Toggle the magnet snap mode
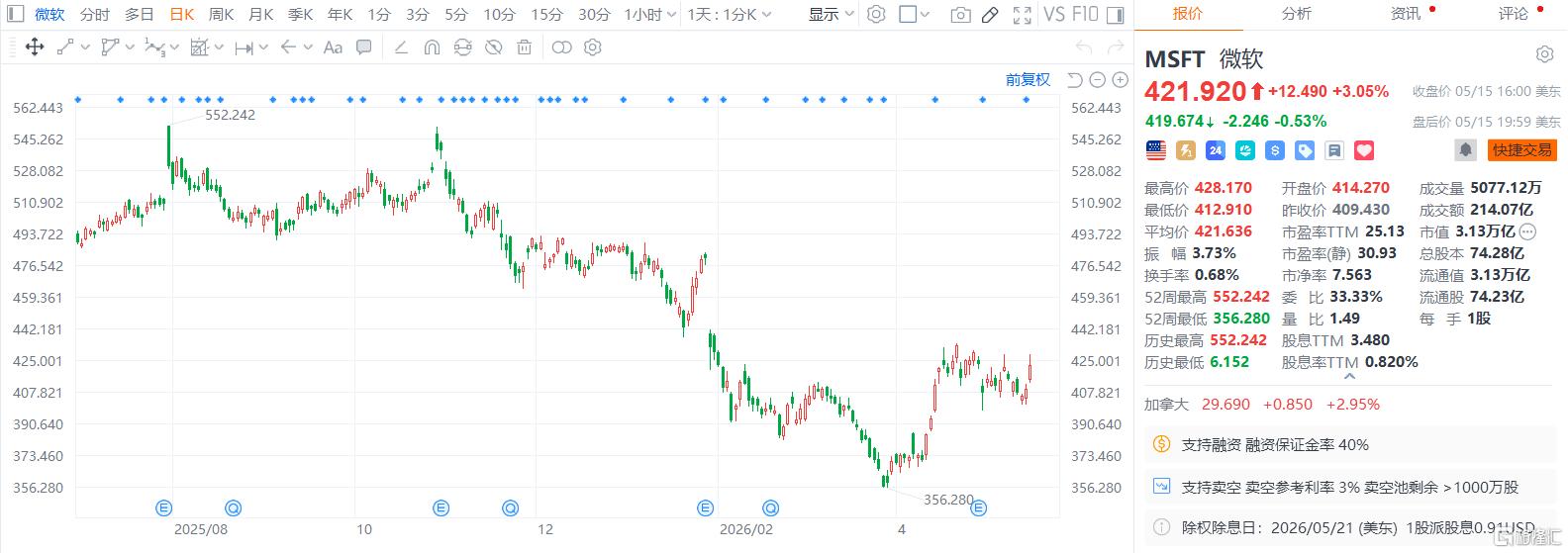This screenshot has height=553, width=1568. tap(432, 46)
